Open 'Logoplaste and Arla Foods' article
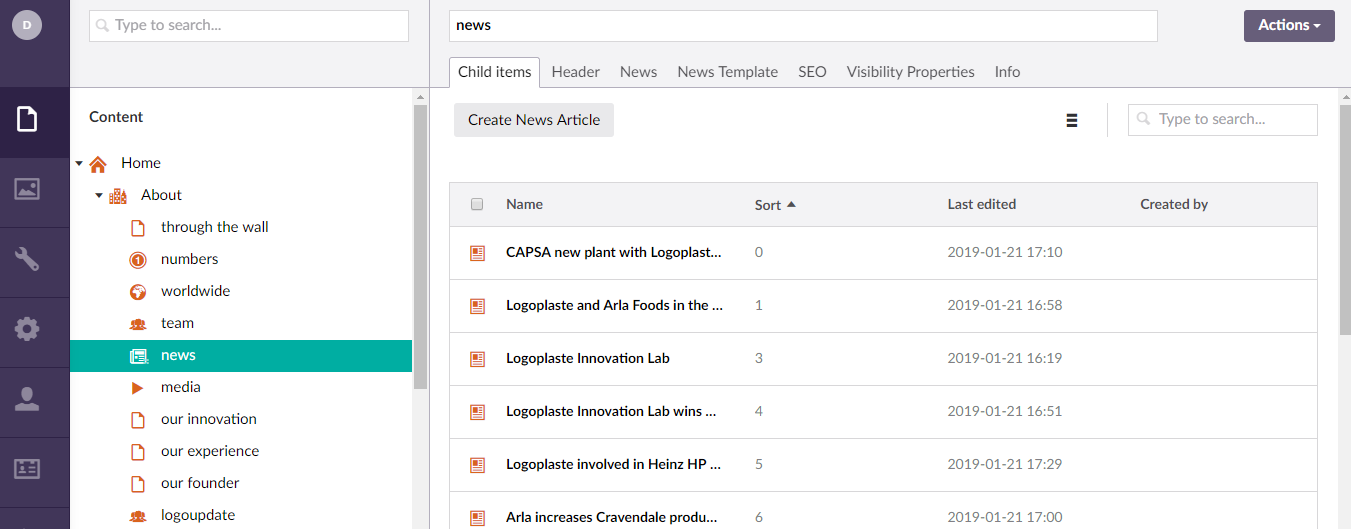The image size is (1351, 529). tap(614, 305)
